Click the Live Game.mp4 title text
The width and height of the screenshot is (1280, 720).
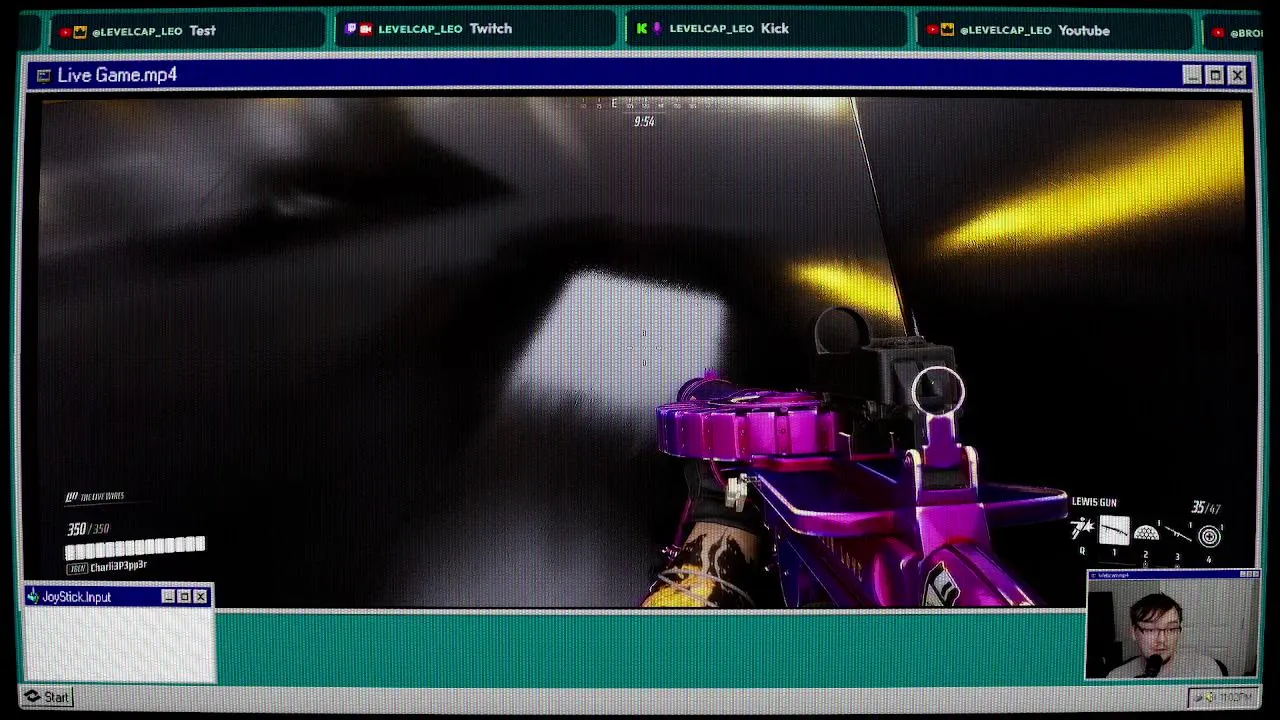(117, 75)
